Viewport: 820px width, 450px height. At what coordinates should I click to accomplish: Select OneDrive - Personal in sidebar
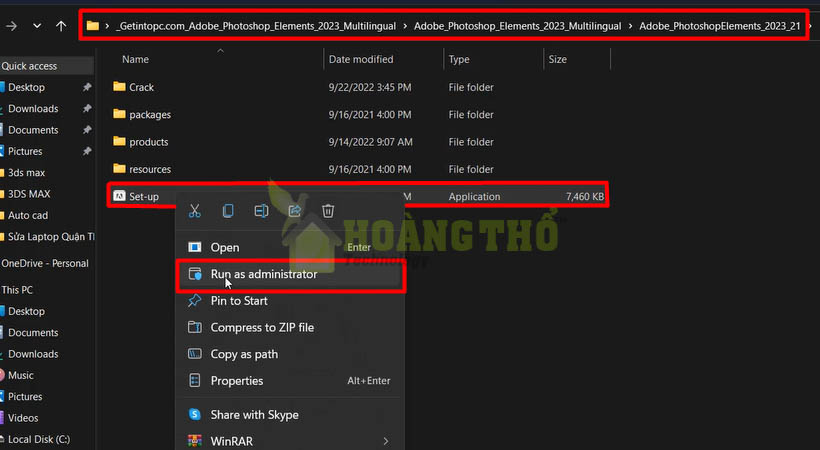[45, 263]
